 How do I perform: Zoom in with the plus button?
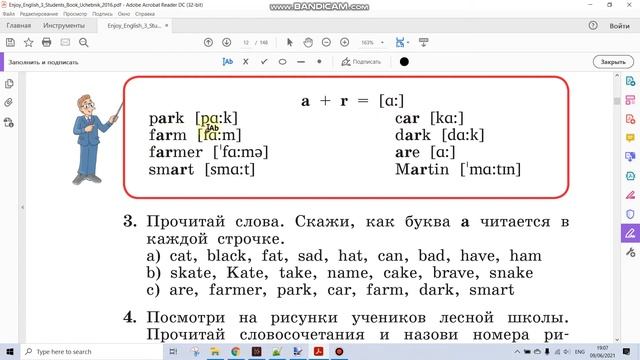[344, 42]
